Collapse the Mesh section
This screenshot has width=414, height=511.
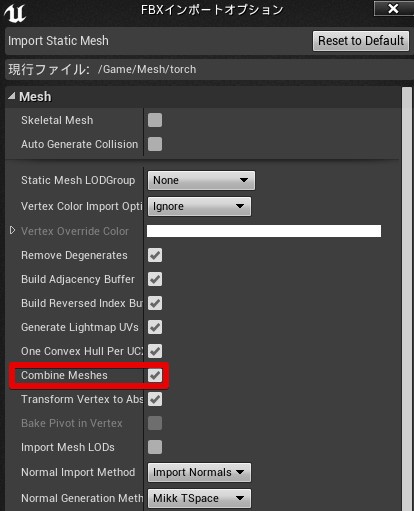(12, 97)
